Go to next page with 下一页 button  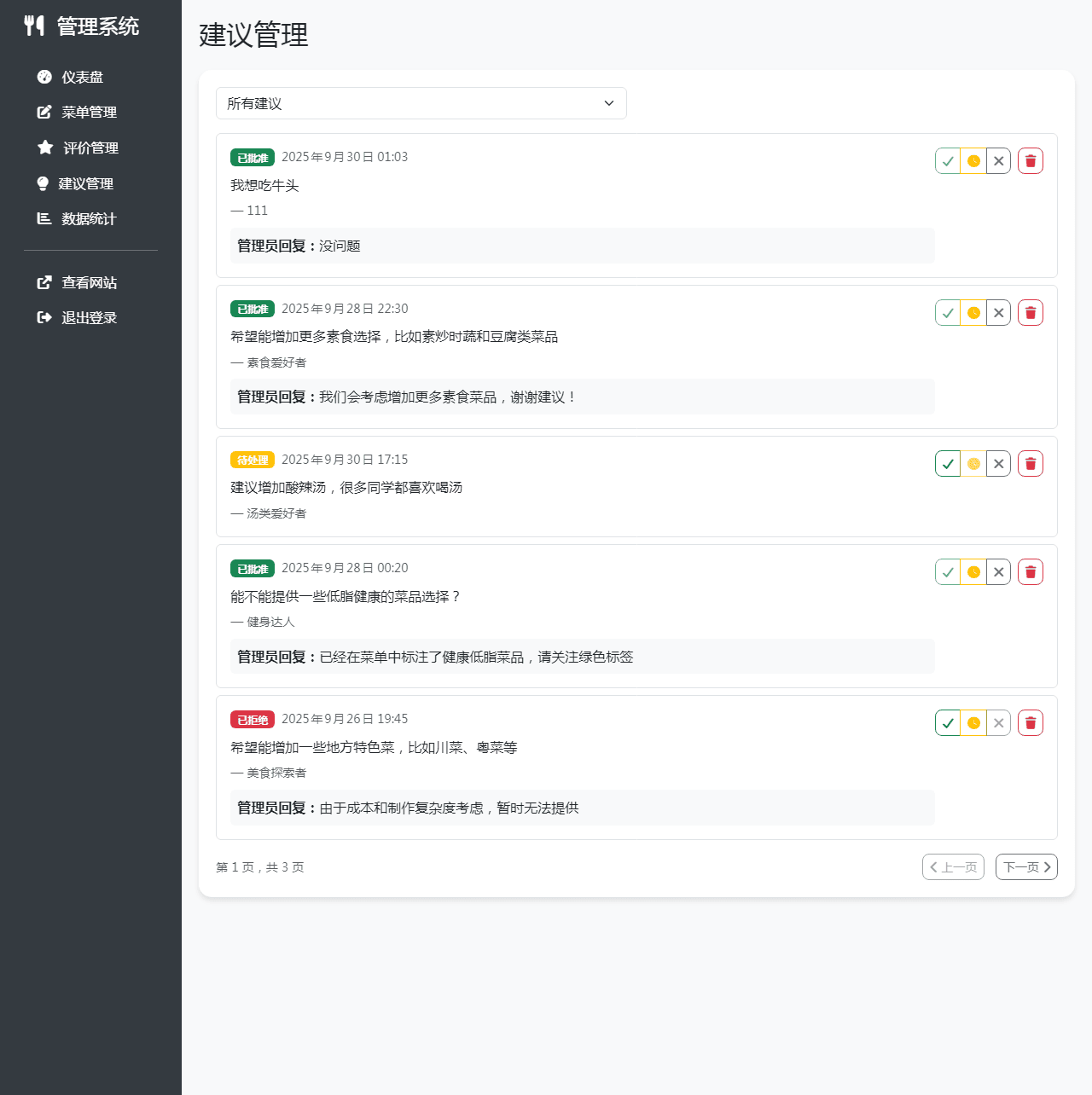coord(1026,866)
